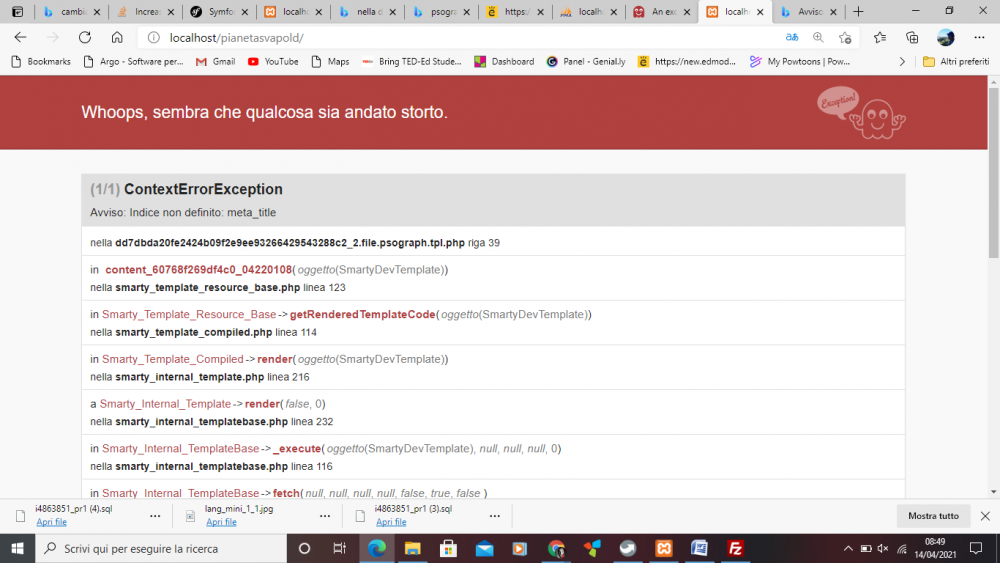1000x563 pixels.
Task: Switch to the 'An exc' tab
Action: (x=661, y=11)
